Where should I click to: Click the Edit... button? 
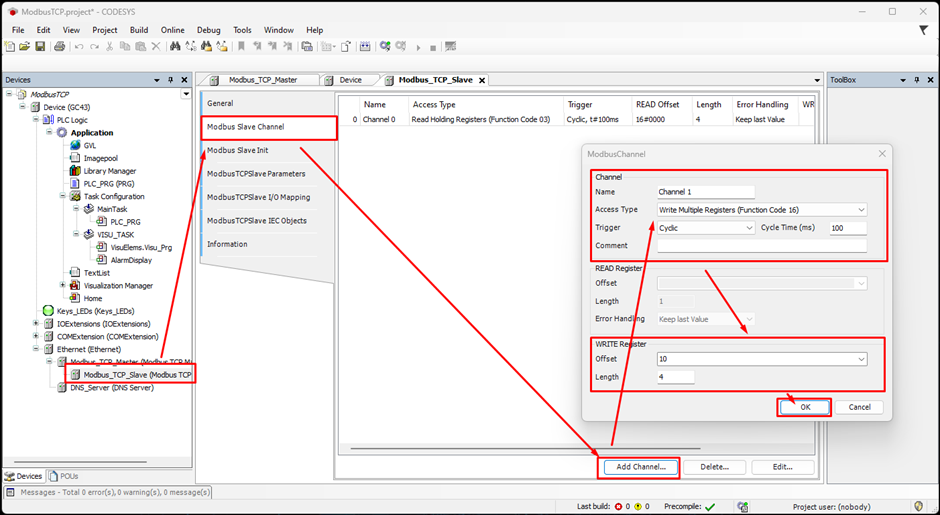tap(782, 467)
